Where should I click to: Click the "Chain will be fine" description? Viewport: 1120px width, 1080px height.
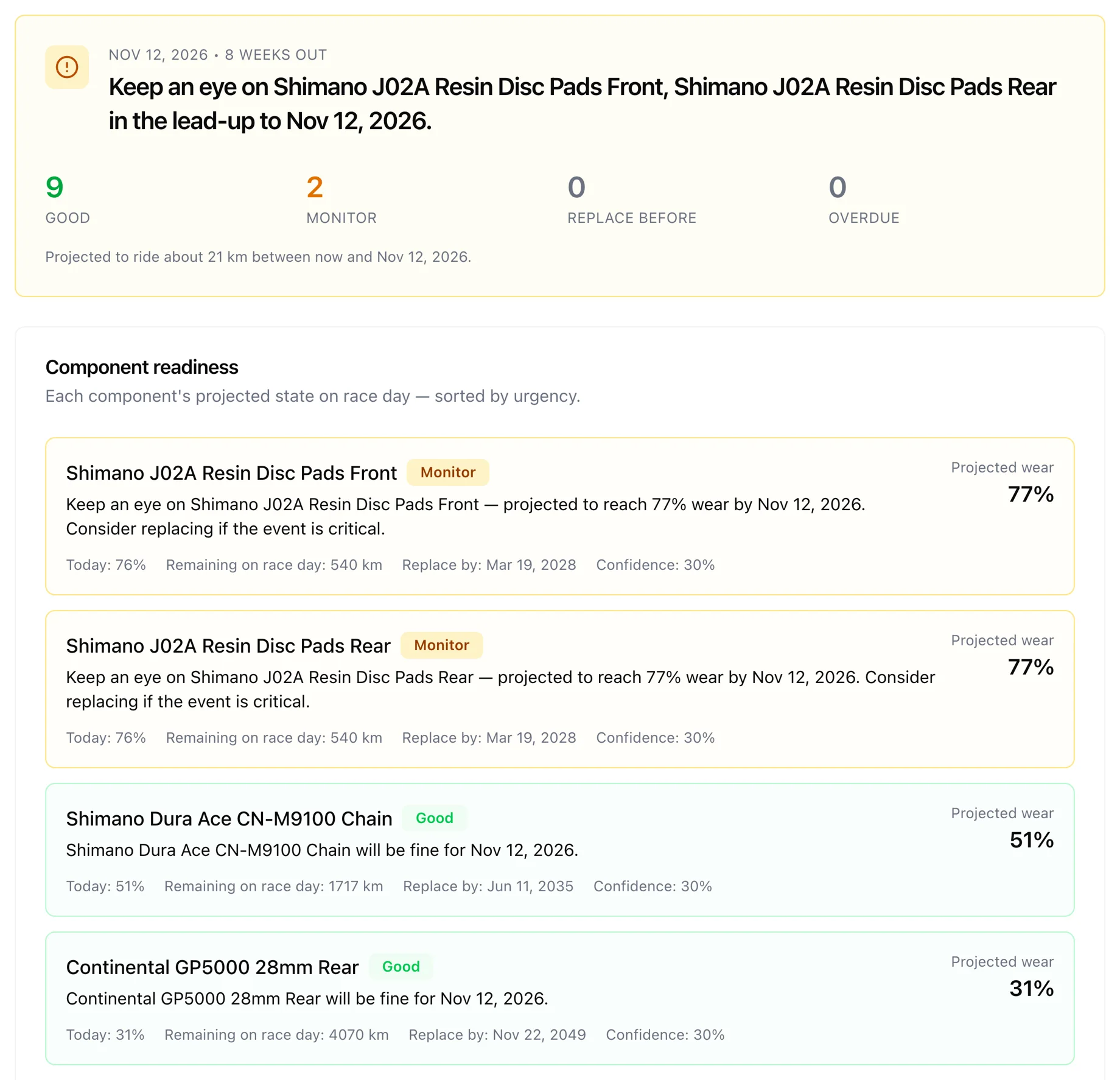click(x=322, y=850)
